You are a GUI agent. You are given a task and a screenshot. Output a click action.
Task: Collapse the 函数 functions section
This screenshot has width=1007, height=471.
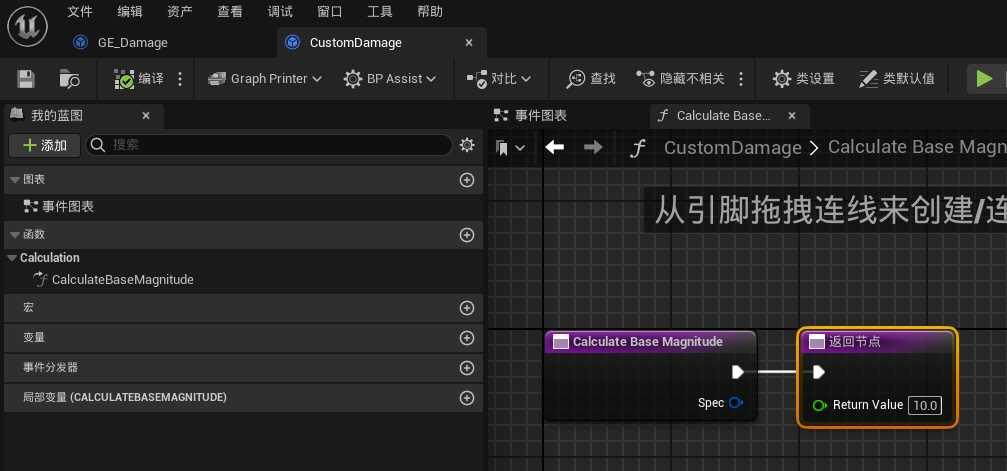[14, 235]
